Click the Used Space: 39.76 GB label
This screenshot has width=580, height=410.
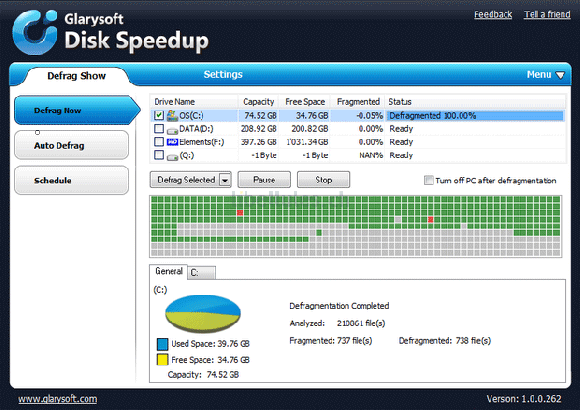(x=210, y=344)
